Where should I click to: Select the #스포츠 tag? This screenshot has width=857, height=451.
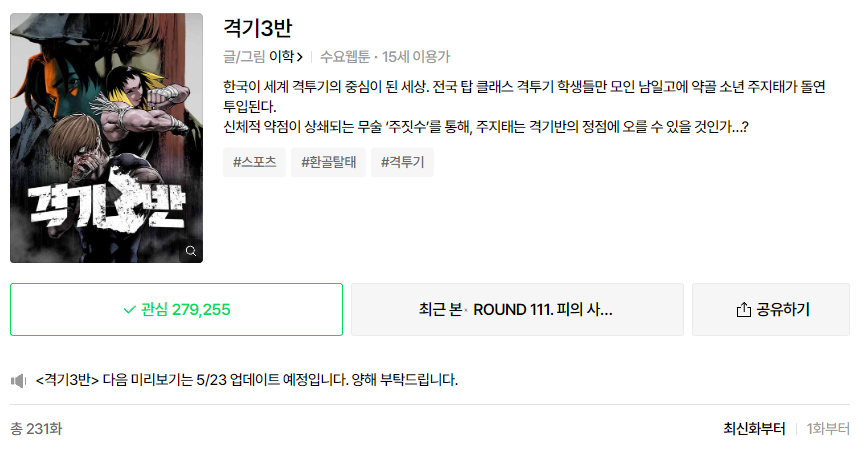coord(256,162)
